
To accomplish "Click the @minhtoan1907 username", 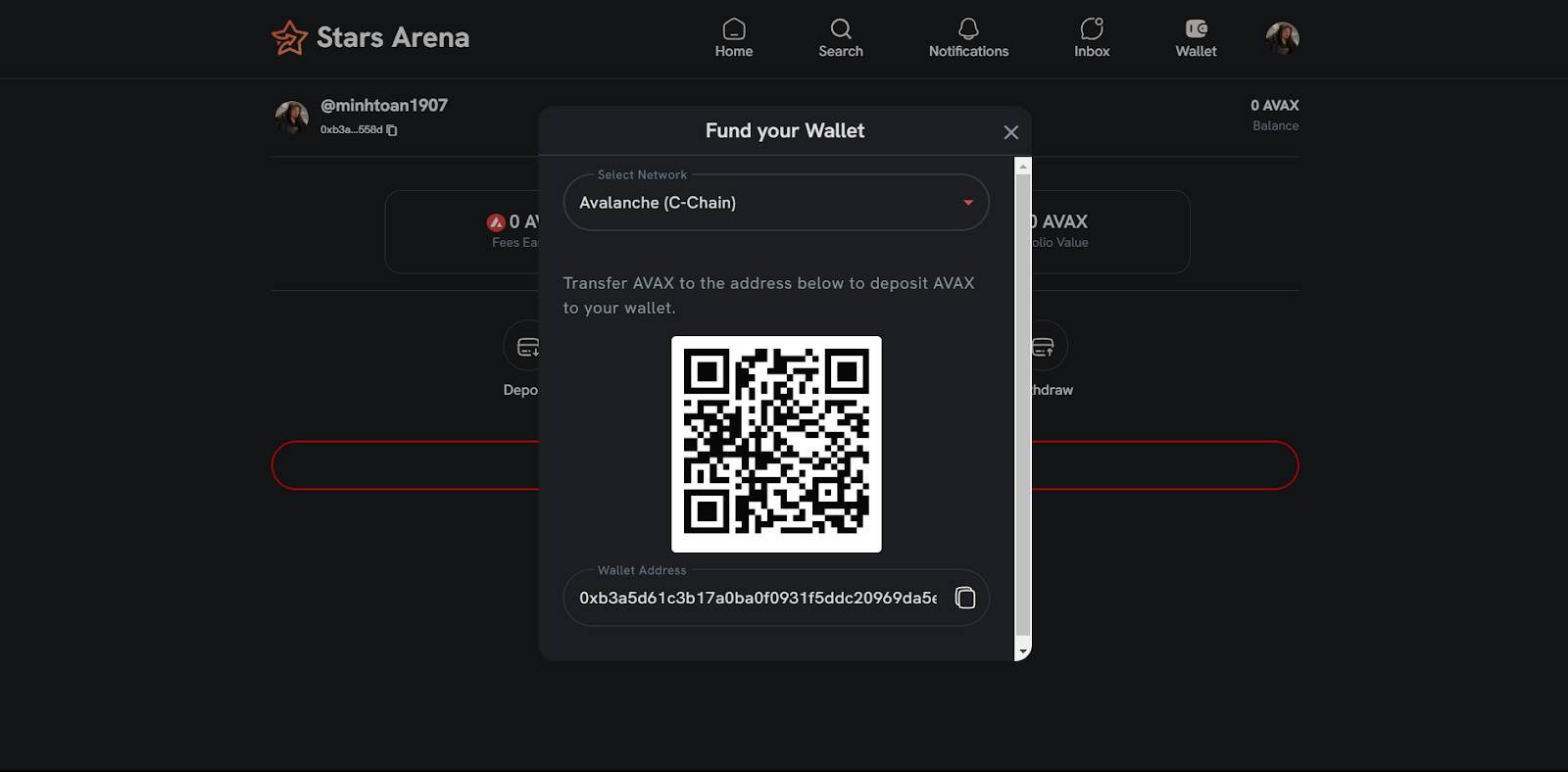I will [384, 105].
